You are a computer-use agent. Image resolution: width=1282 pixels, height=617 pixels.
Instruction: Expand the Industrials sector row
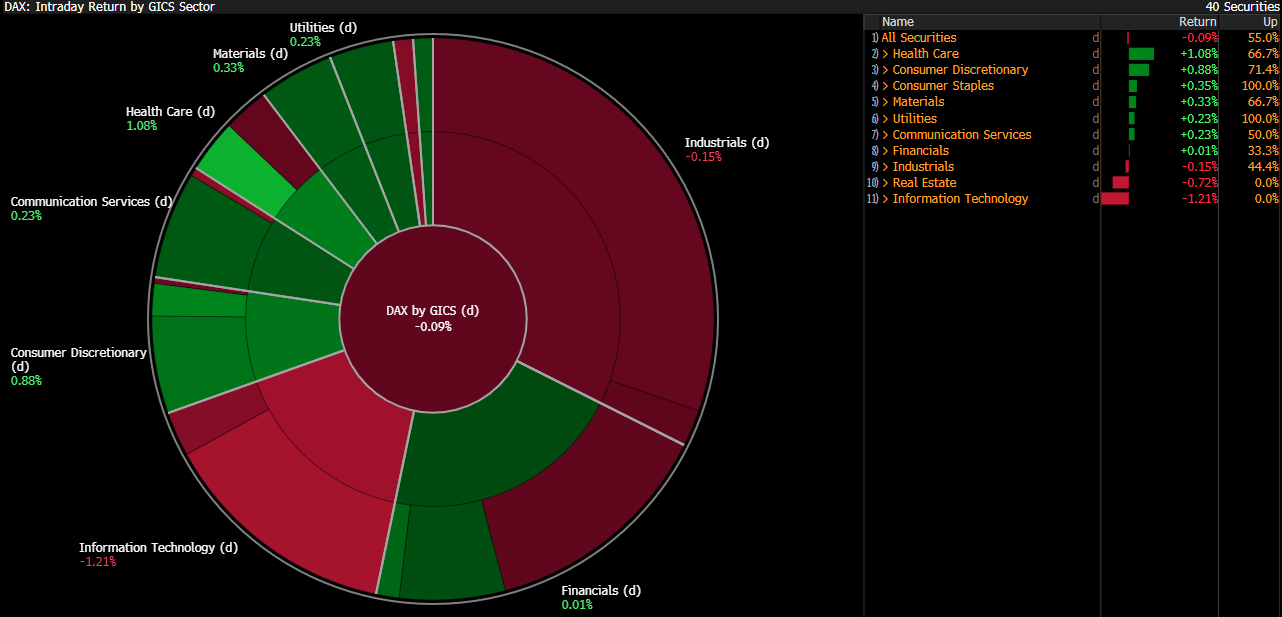[x=885, y=166]
